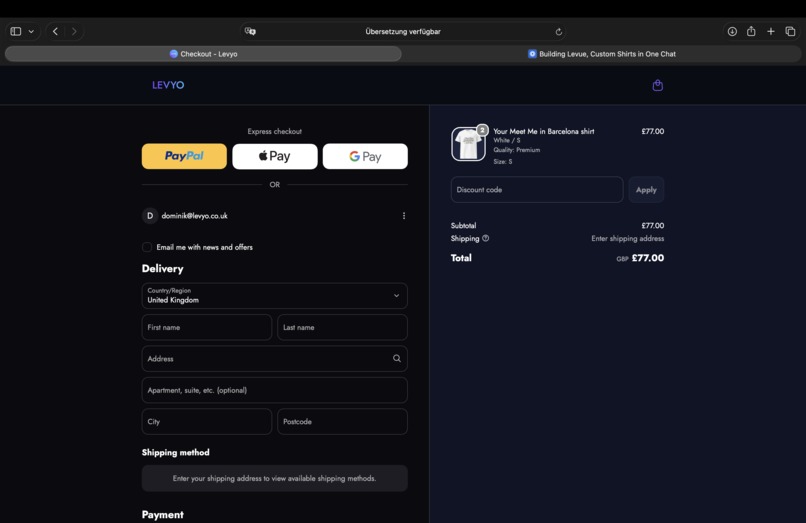This screenshot has height=523, width=806.
Task: Apply the discount code with the Apply button
Action: tap(646, 189)
